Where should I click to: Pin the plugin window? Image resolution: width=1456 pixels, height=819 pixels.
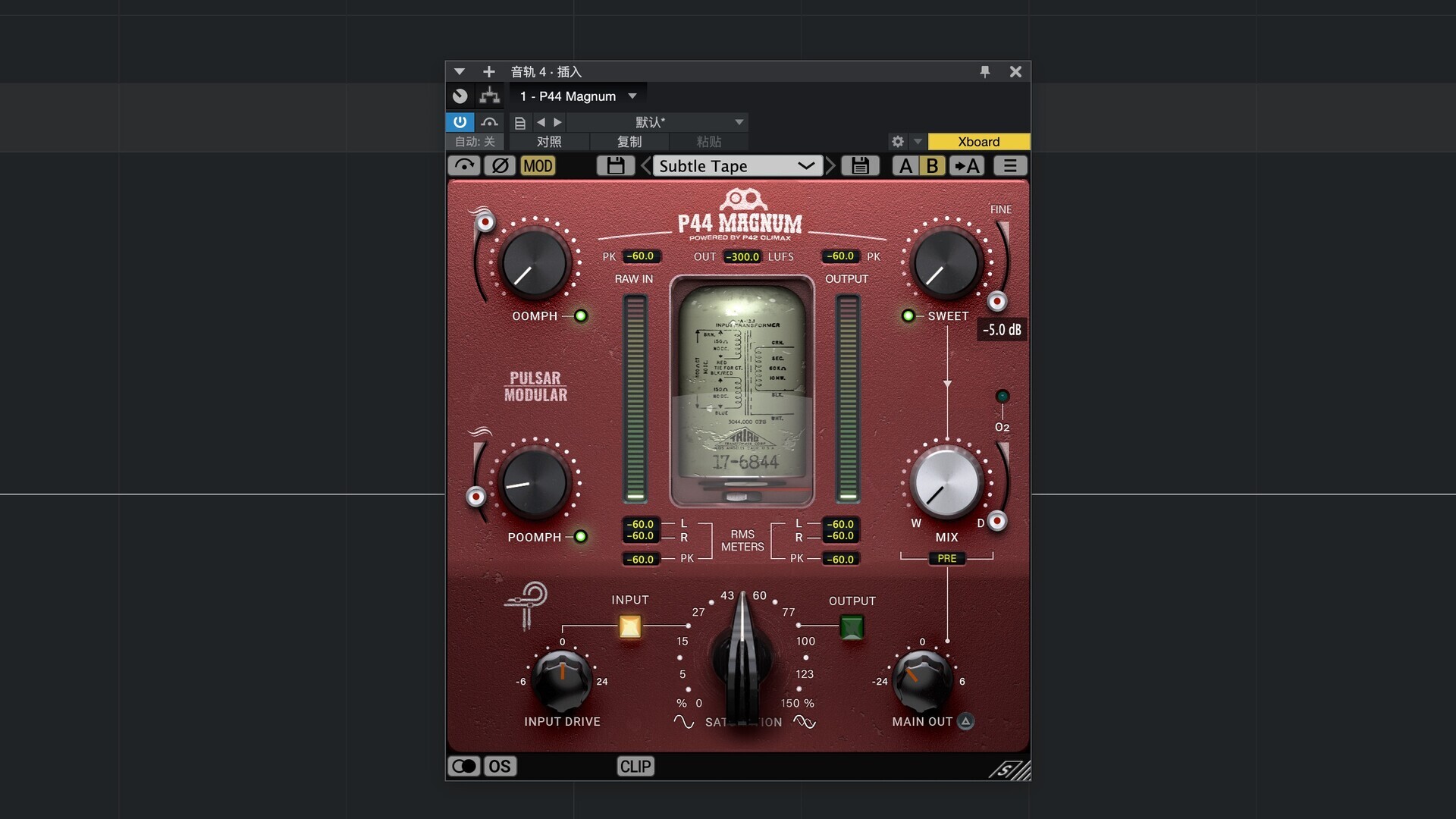tap(984, 71)
